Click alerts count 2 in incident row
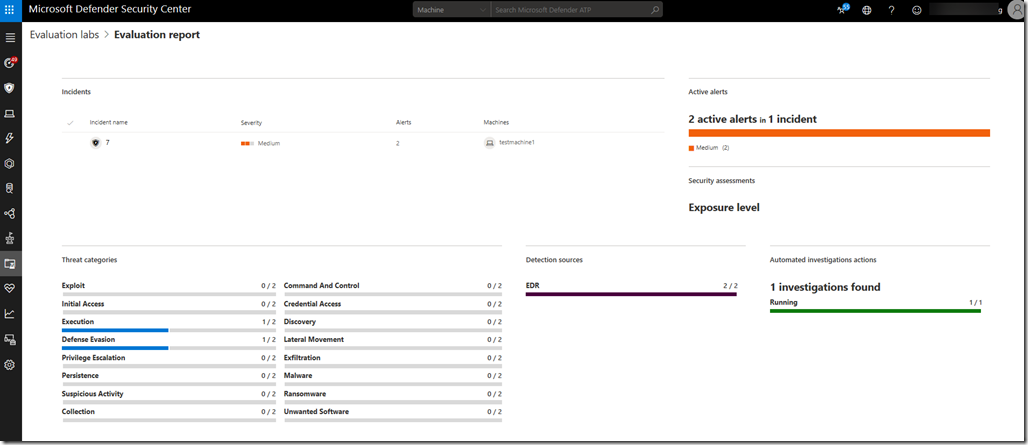Screen dimensions: 1028x445 (398, 143)
